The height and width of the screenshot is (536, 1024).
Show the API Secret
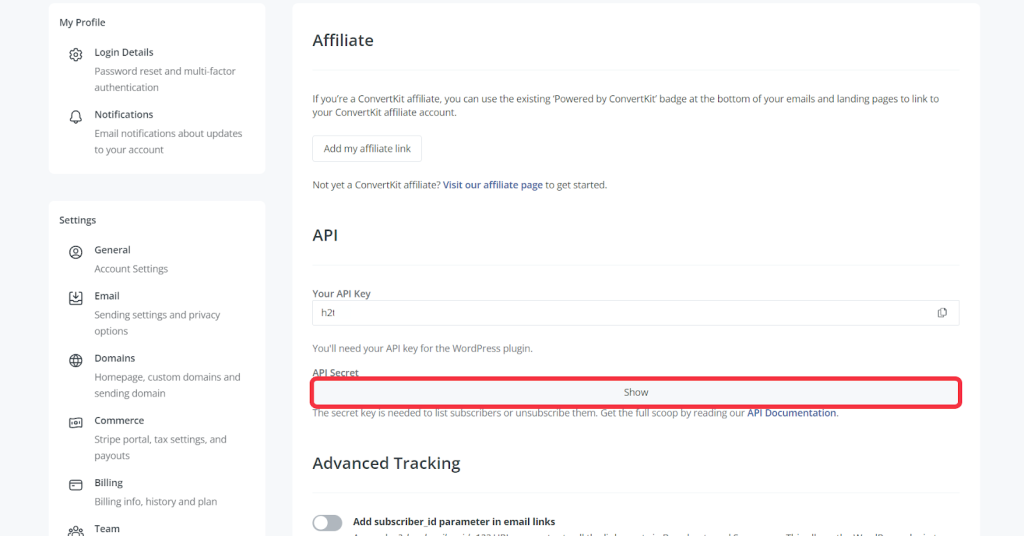636,392
